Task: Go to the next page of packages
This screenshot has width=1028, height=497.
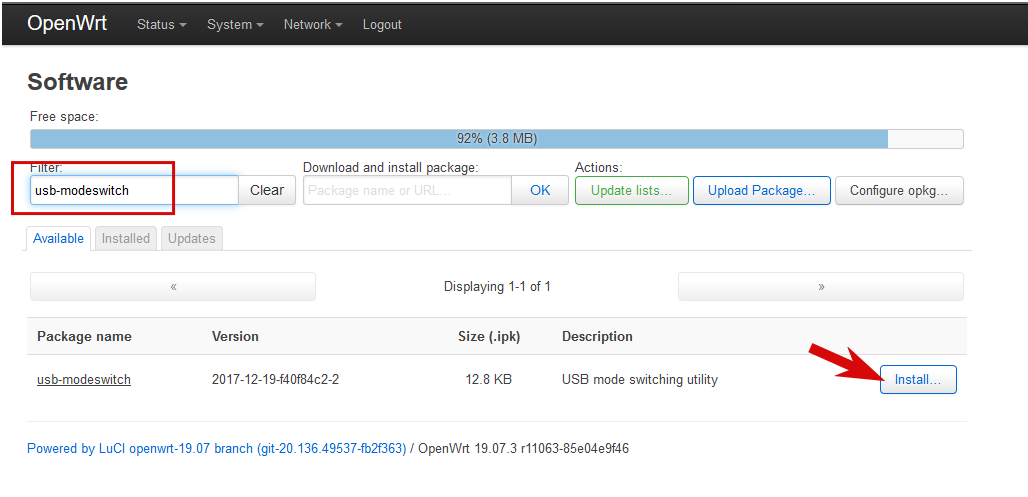Action: click(821, 286)
